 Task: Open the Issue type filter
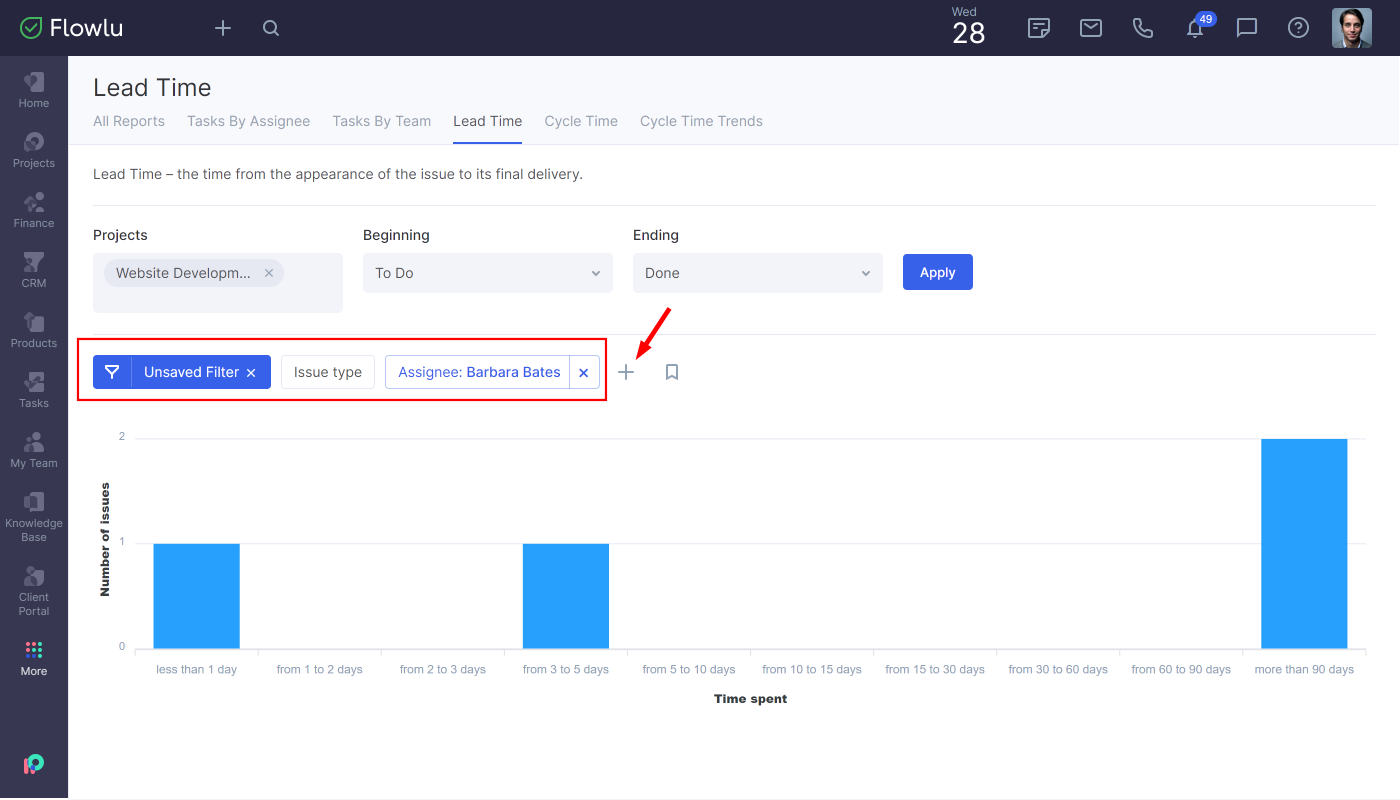coord(328,372)
